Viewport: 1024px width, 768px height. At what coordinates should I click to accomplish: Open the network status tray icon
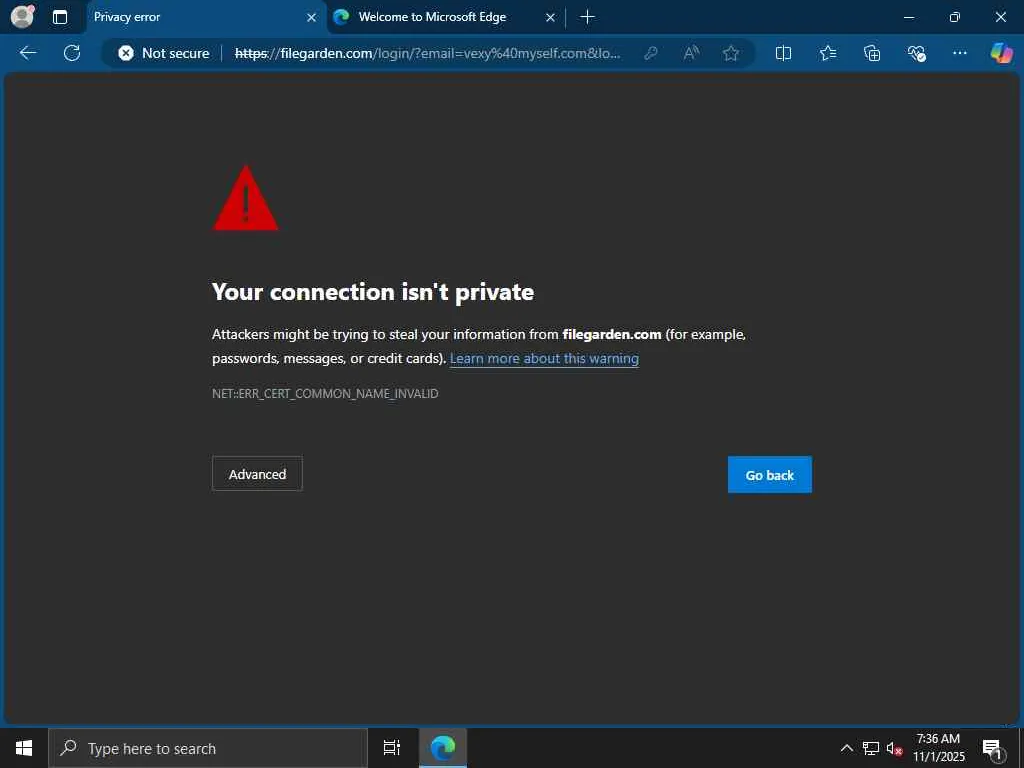coord(871,748)
